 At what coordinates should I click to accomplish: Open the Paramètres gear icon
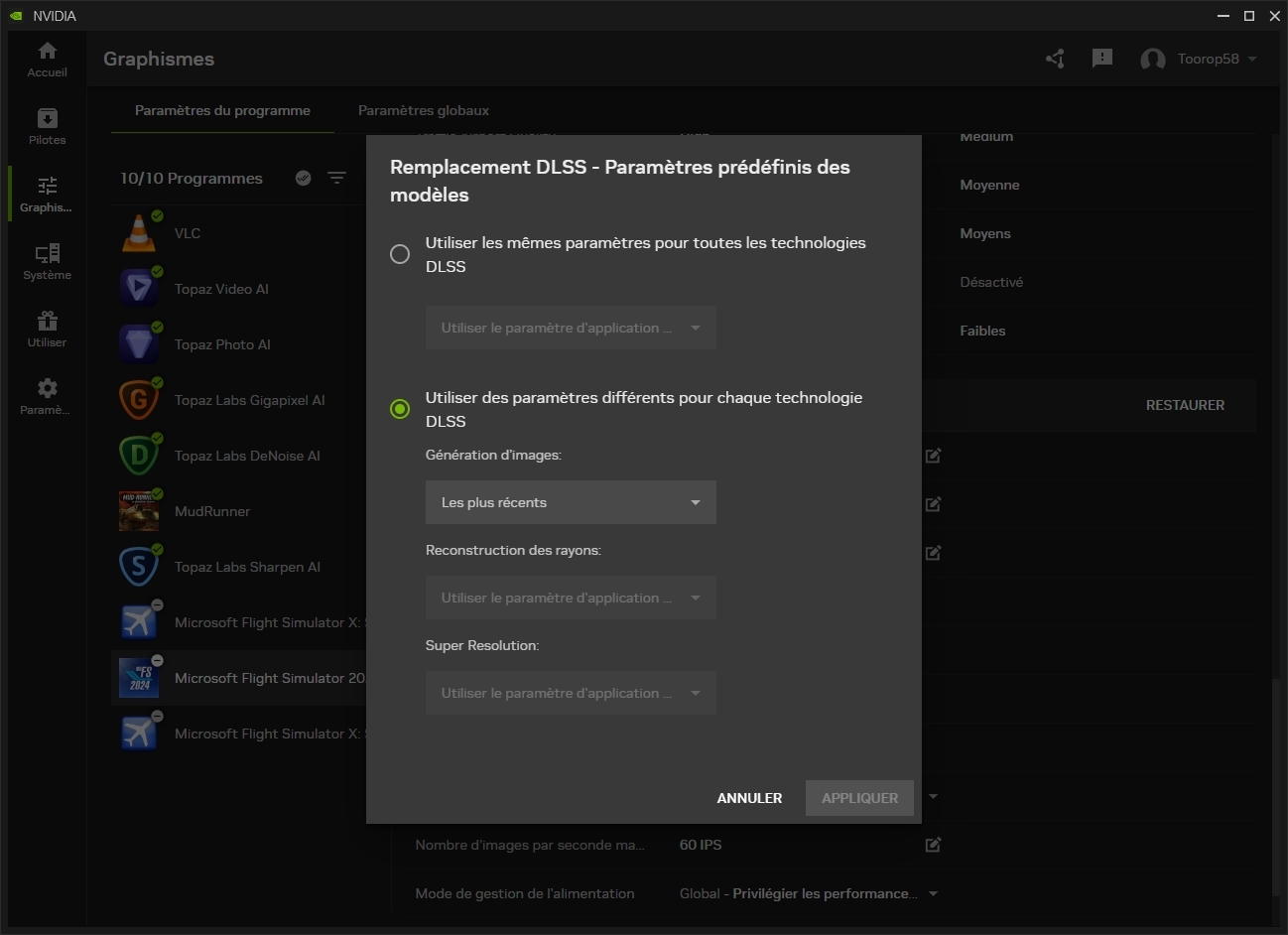click(47, 396)
